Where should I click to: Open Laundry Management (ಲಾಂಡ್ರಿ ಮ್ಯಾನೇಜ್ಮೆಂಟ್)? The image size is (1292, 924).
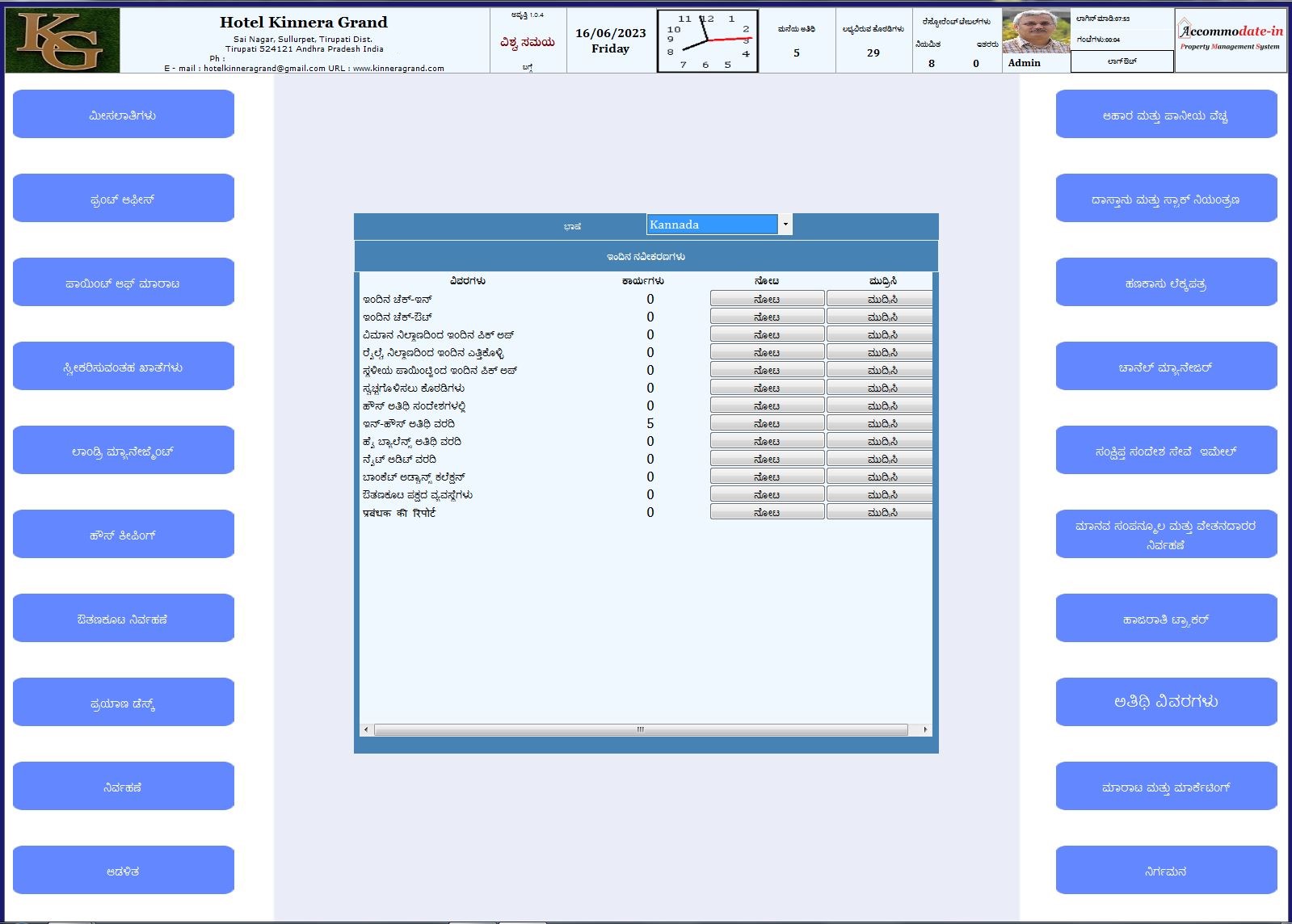click(x=124, y=450)
